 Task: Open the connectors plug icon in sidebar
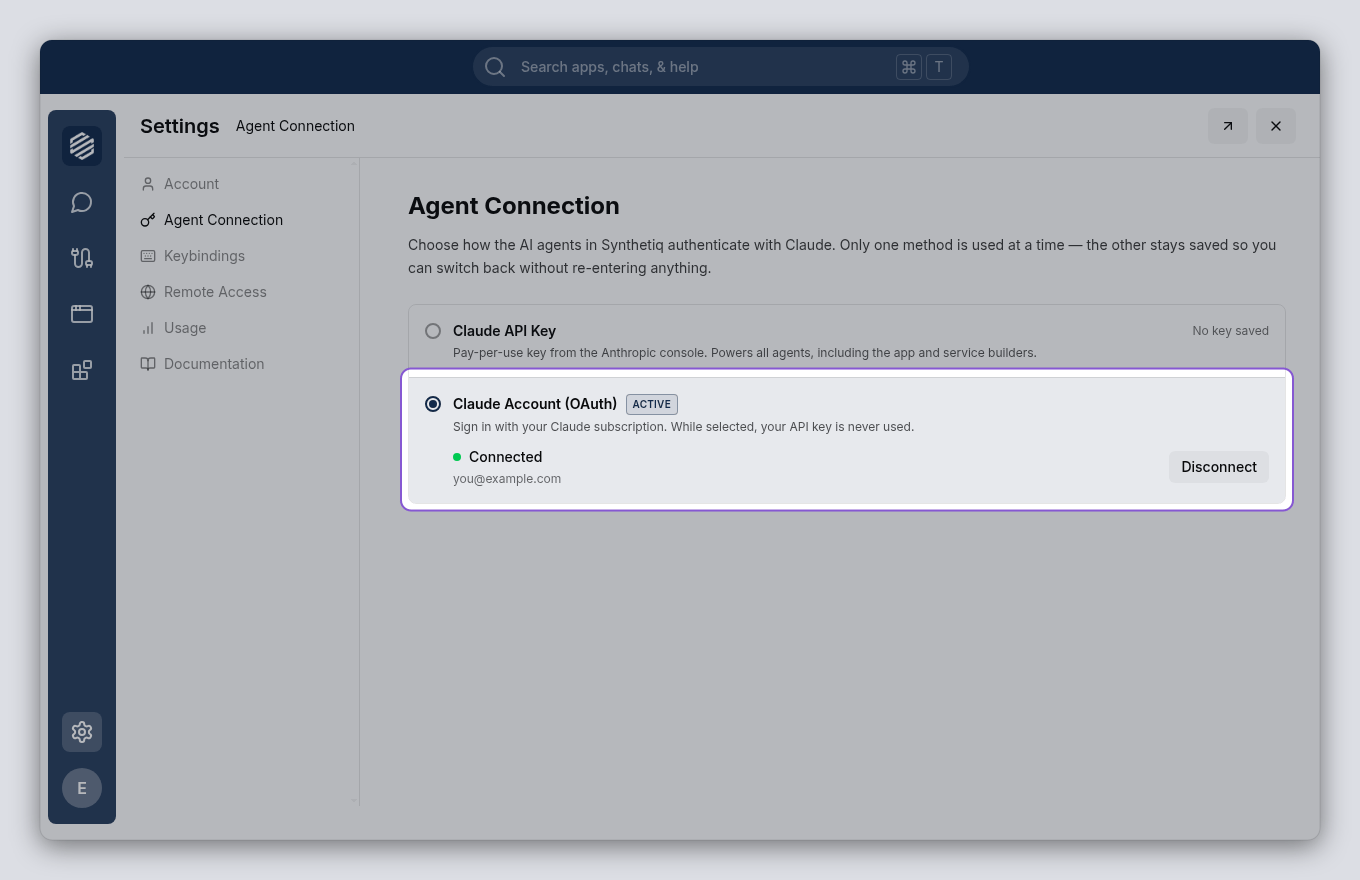coord(82,258)
